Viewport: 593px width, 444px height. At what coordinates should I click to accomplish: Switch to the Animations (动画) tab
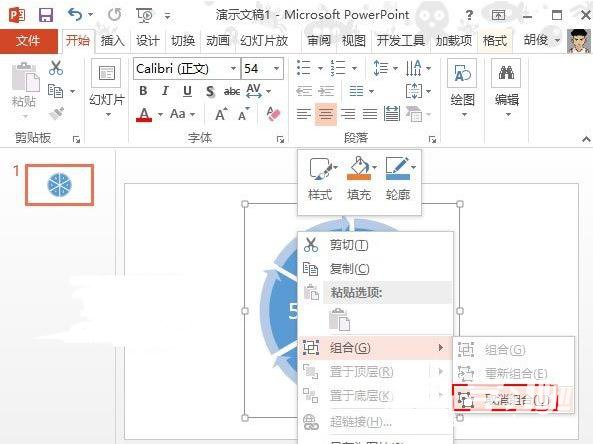pos(218,40)
